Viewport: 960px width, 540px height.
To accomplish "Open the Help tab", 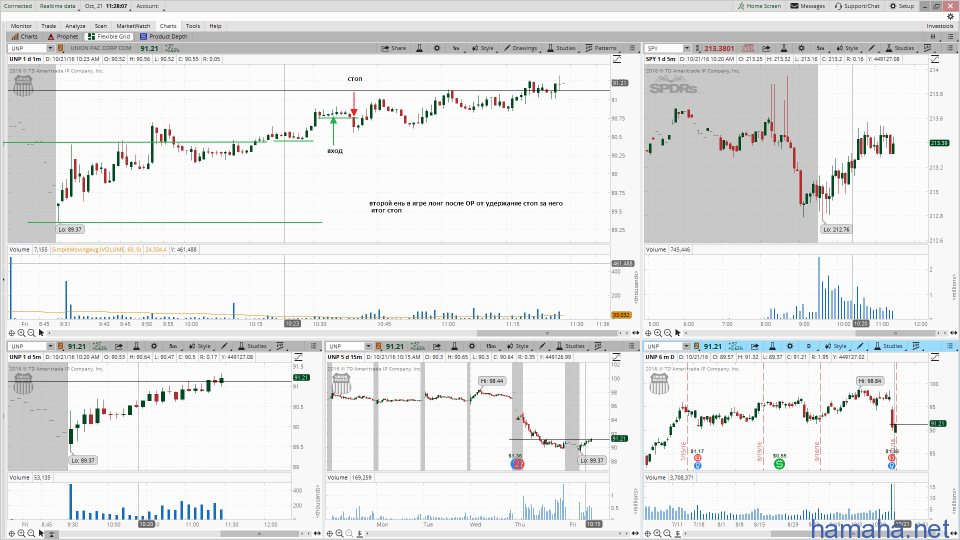I will 215,26.
